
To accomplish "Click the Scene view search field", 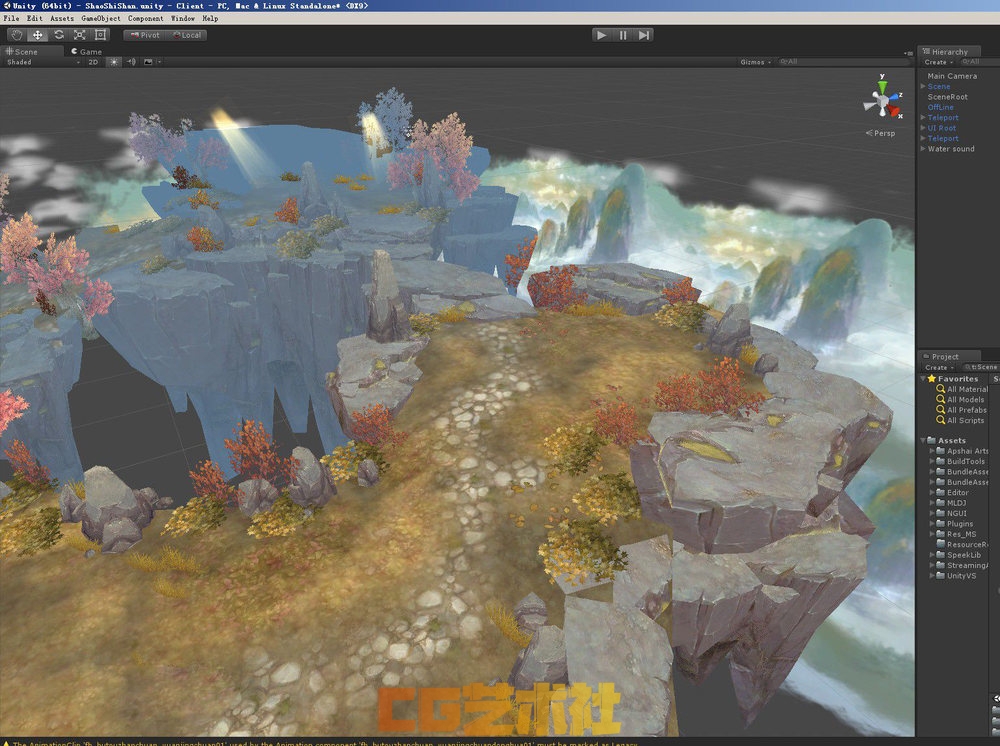I will 842,62.
